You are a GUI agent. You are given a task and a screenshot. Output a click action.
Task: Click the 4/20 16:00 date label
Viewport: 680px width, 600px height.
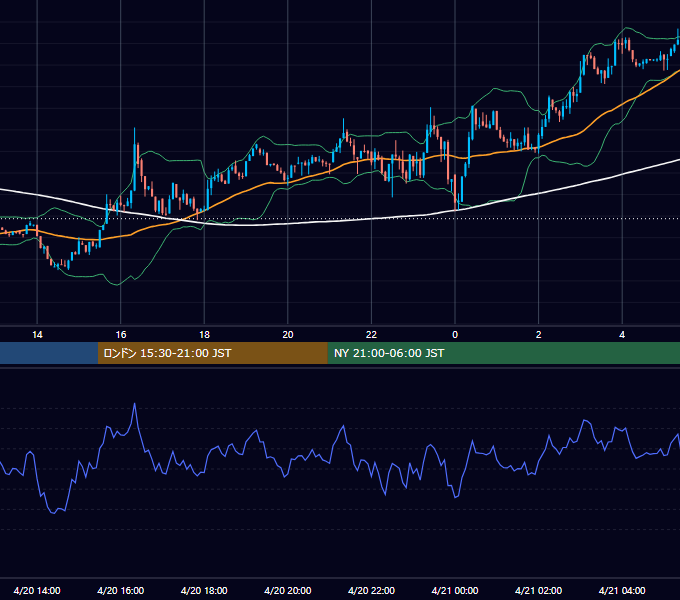coord(121,590)
